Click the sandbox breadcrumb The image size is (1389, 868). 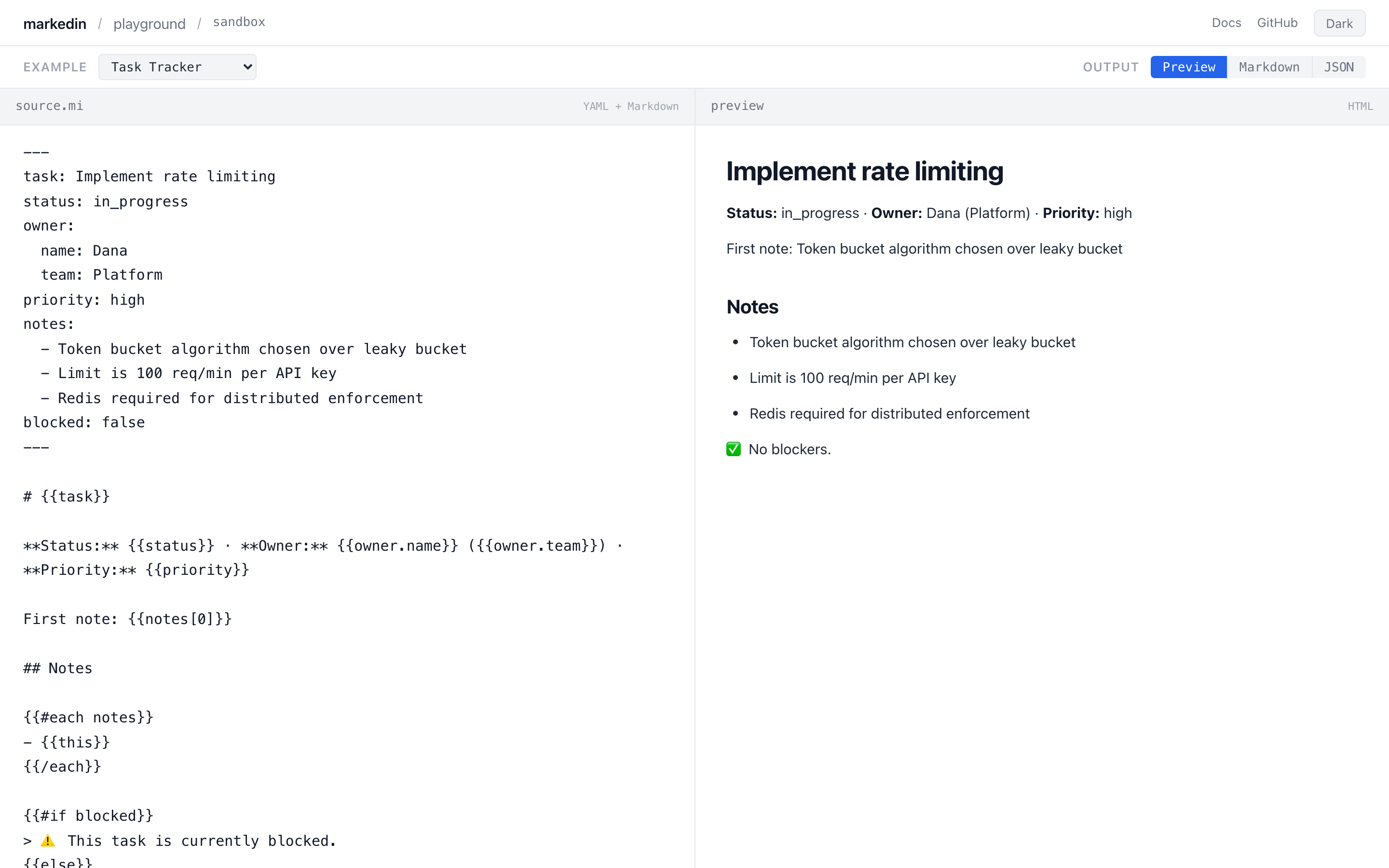(239, 22)
